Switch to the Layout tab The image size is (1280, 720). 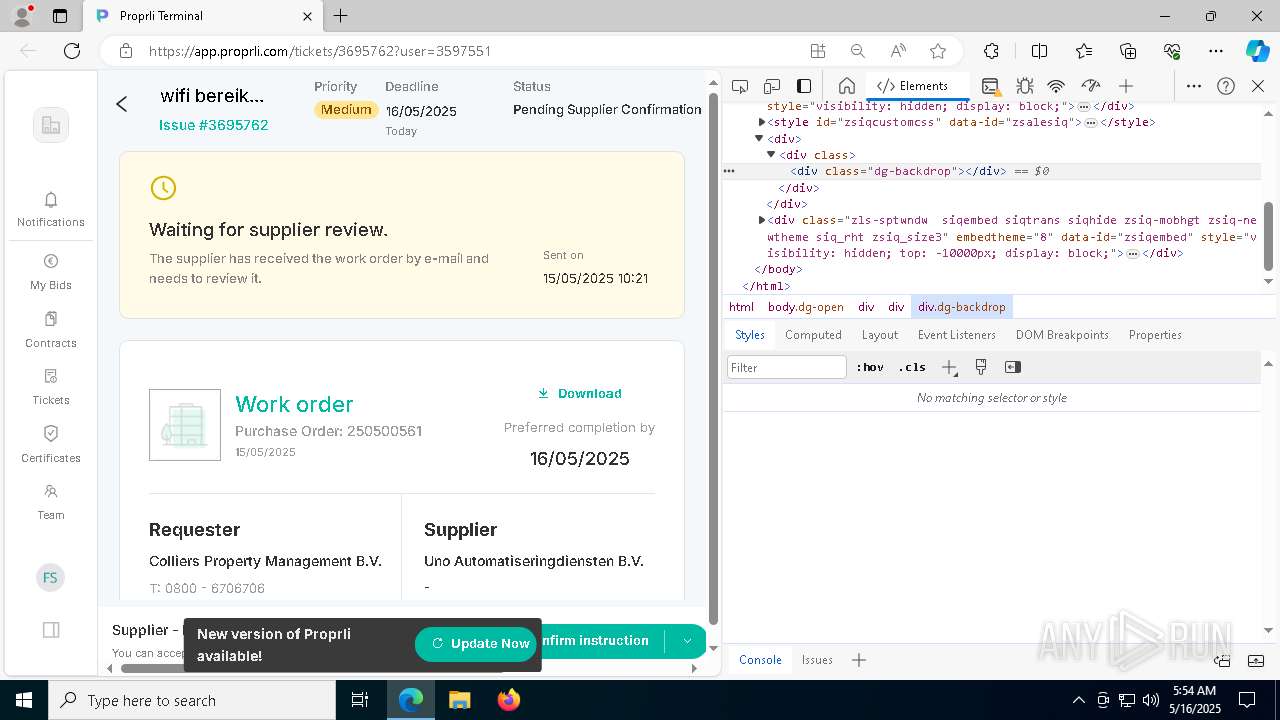(880, 335)
